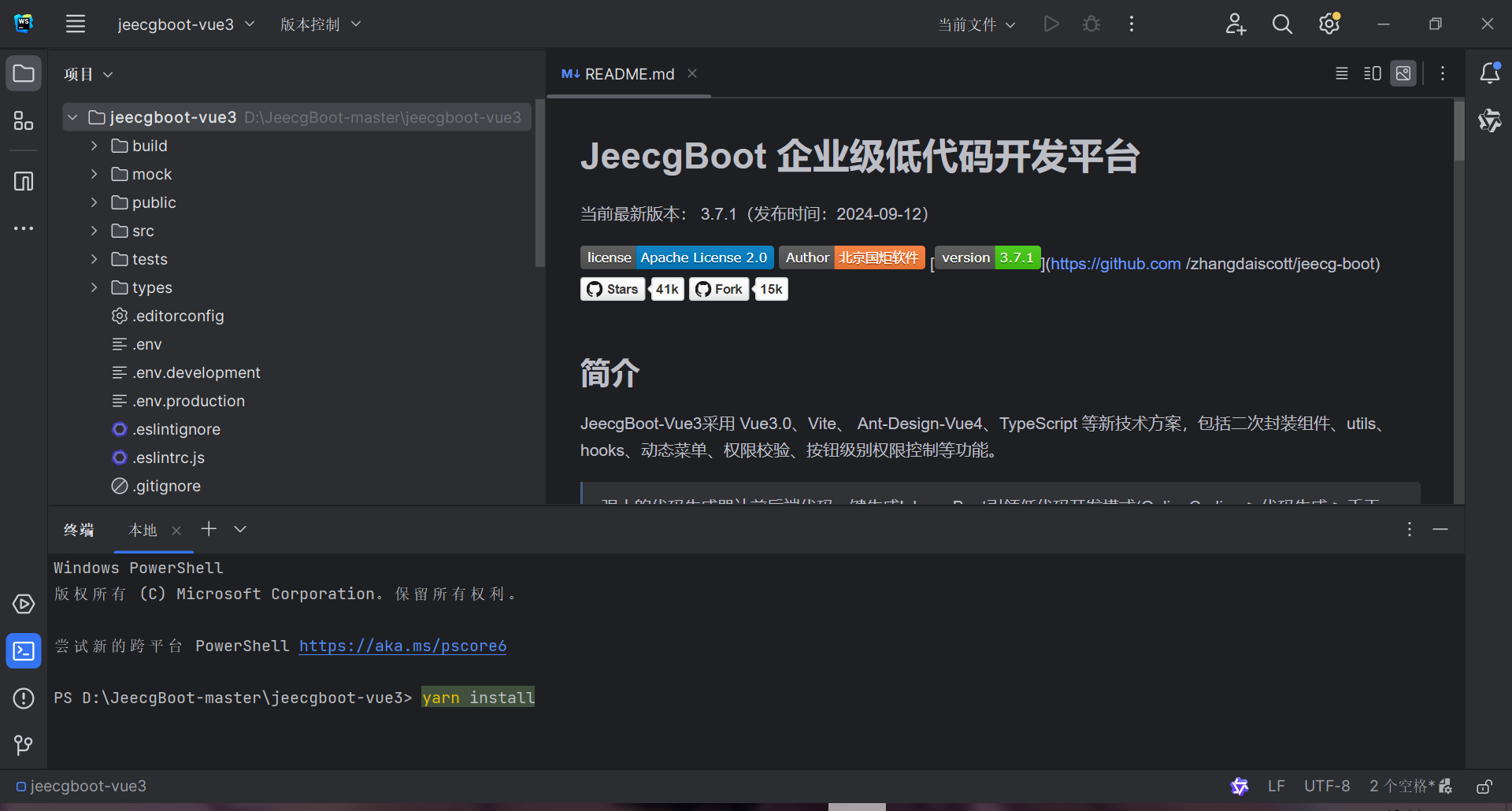
Task: Toggle read-only lock icon in status bar
Action: [x=1484, y=786]
